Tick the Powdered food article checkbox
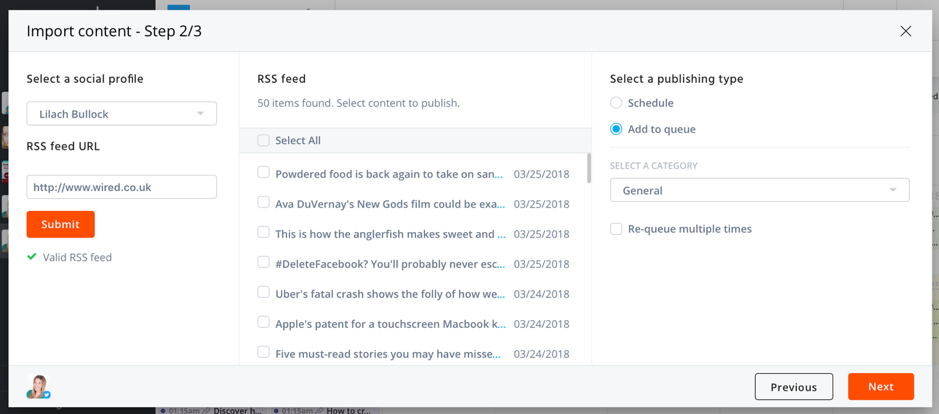The height and width of the screenshot is (414, 939). coord(264,172)
